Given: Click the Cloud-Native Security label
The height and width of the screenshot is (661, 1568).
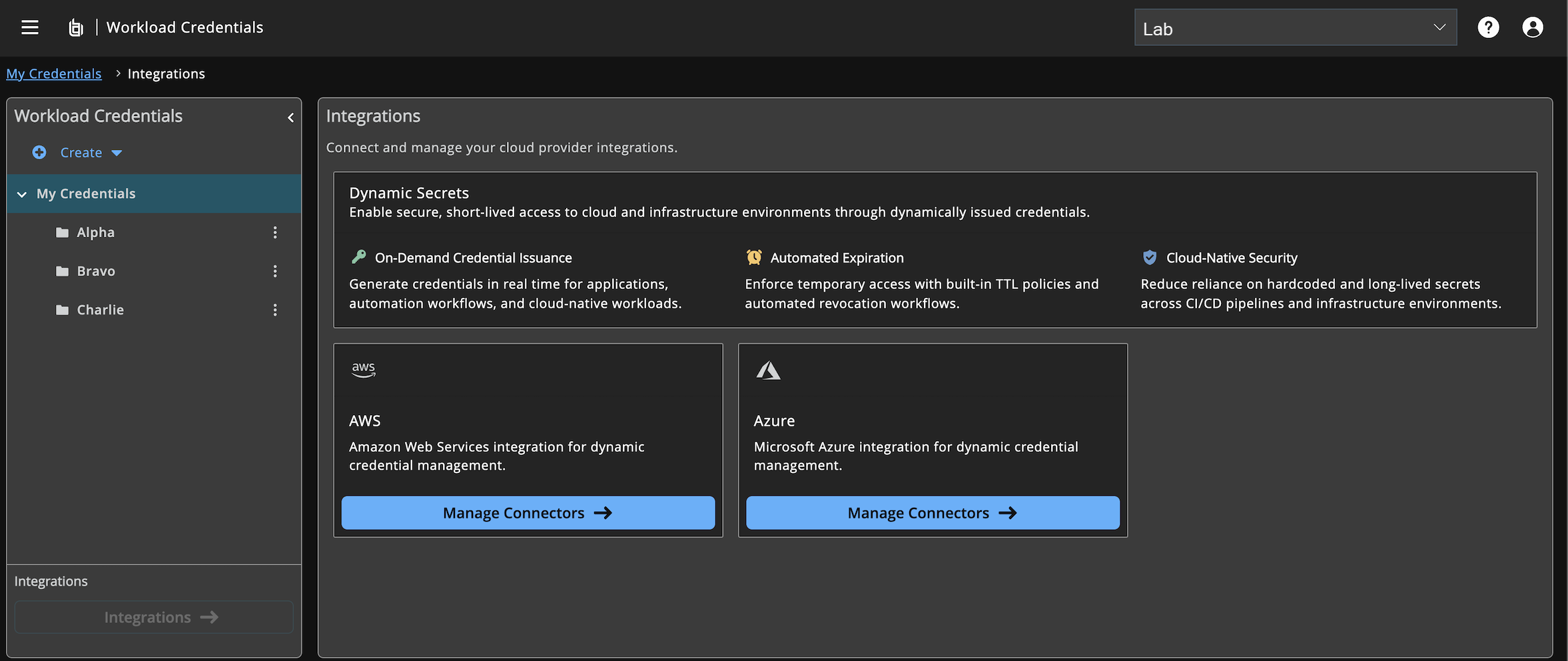Looking at the screenshot, I should (1232, 258).
